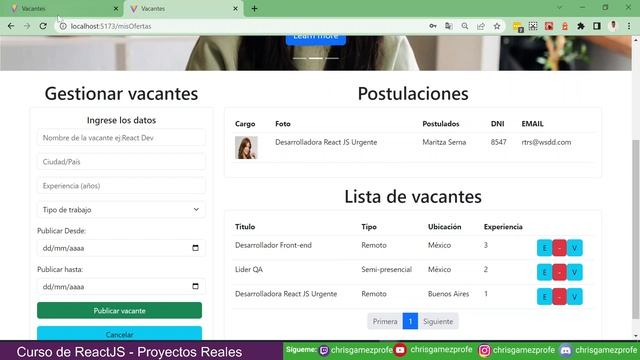640x360 pixels.
Task: Click the Primera pagination button
Action: tap(385, 321)
